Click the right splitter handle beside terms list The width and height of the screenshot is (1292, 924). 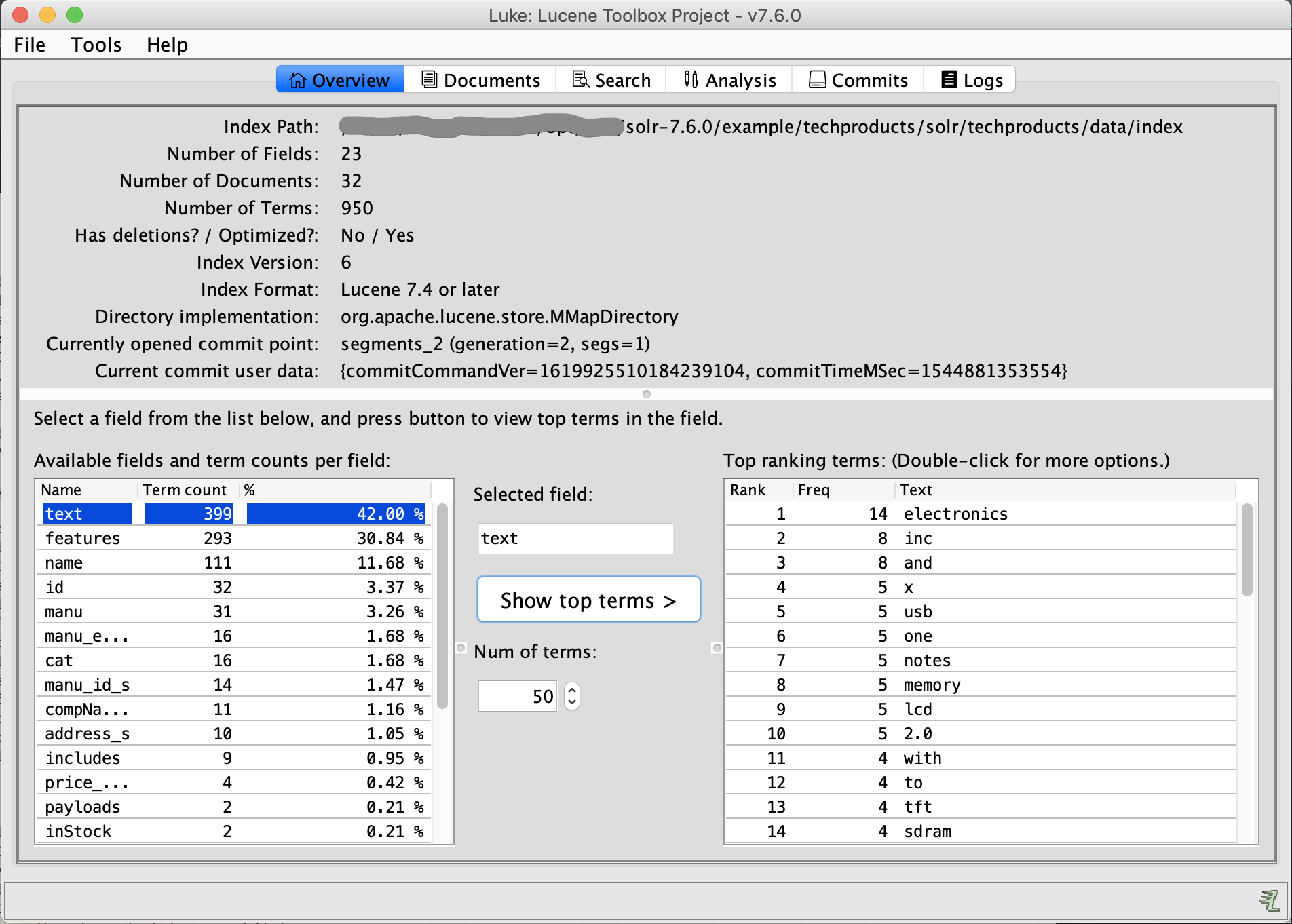click(x=717, y=648)
